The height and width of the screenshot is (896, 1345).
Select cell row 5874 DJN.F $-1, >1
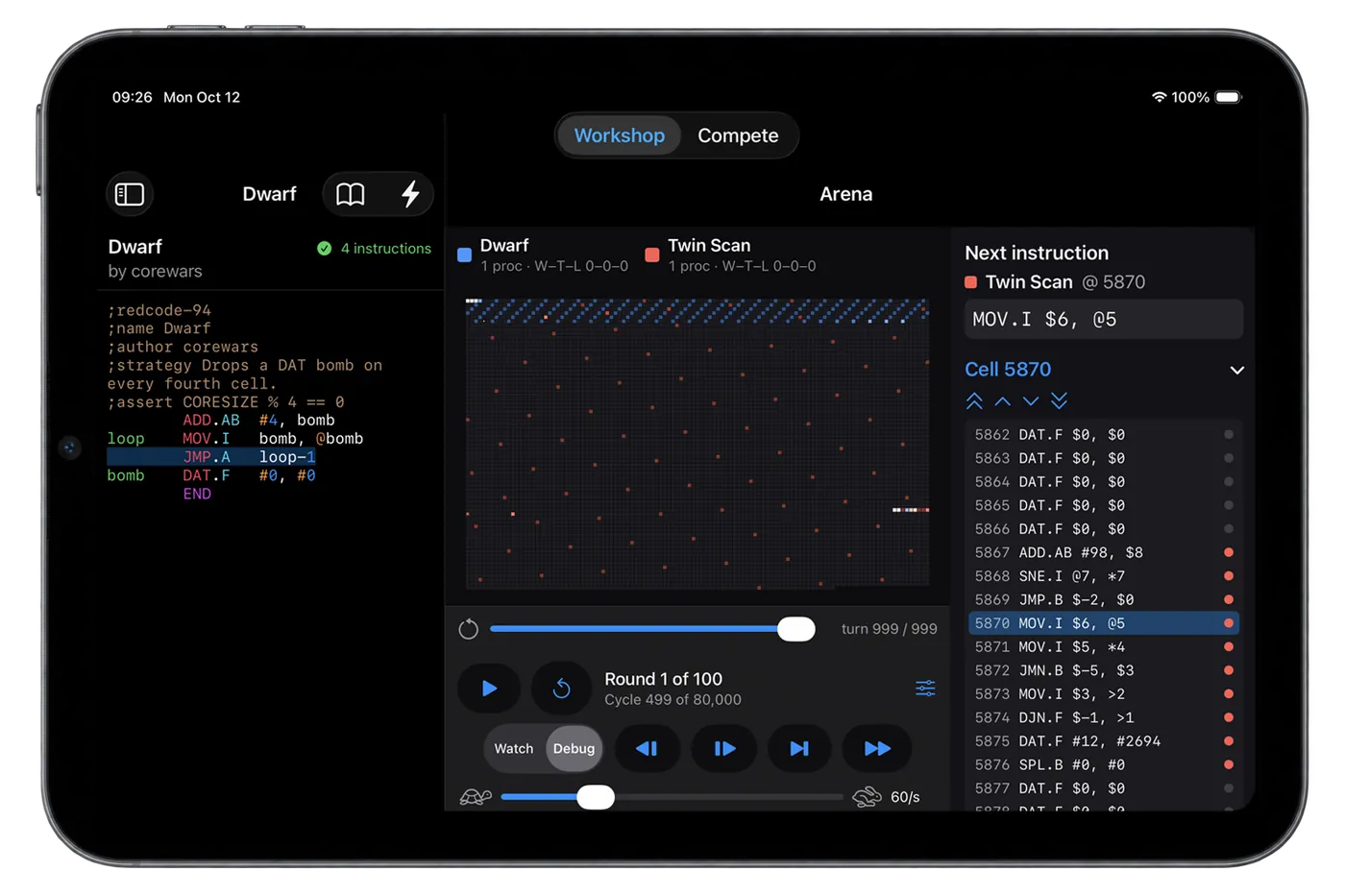pos(1104,717)
